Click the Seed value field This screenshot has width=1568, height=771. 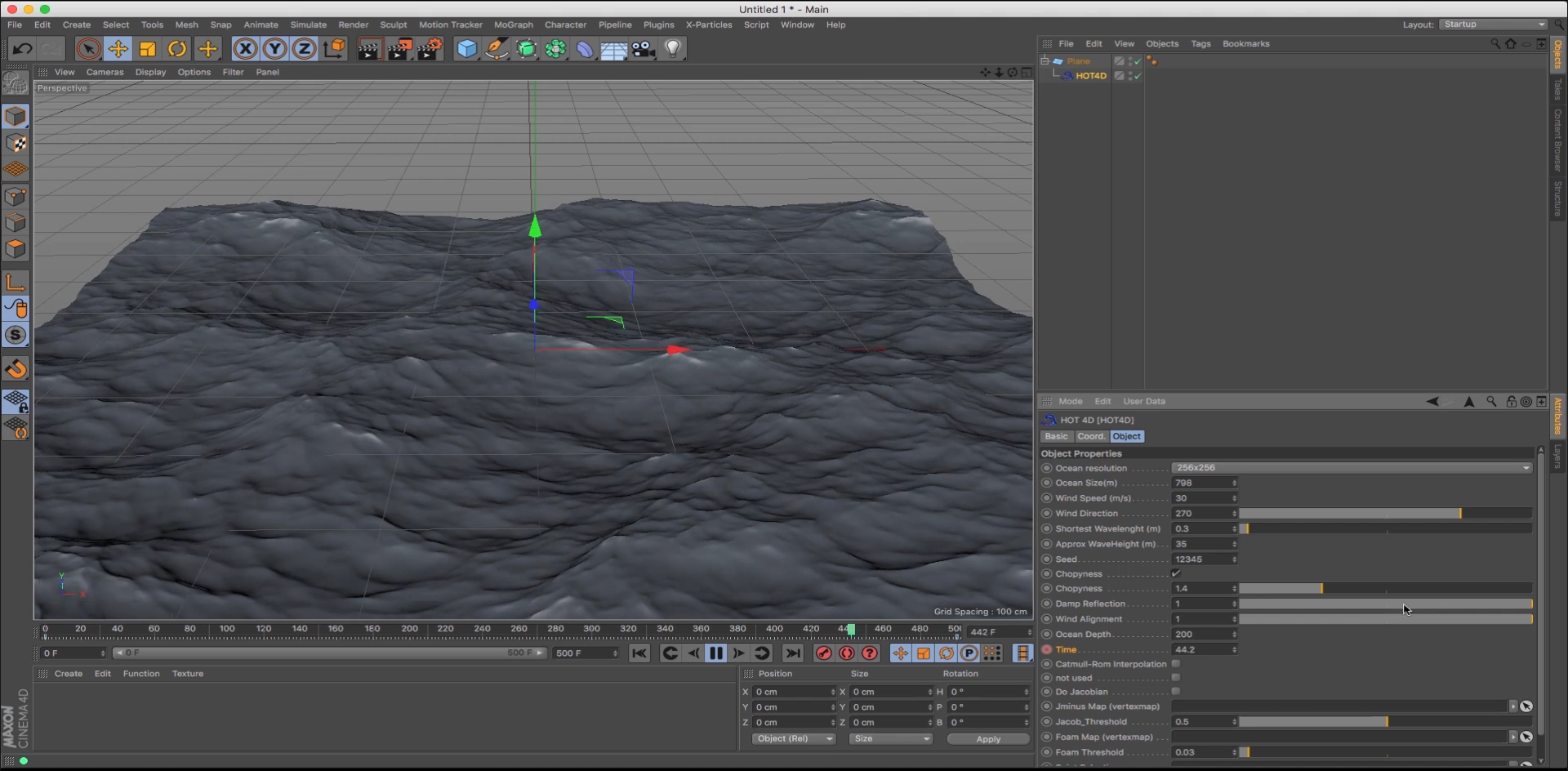pyautogui.click(x=1200, y=559)
